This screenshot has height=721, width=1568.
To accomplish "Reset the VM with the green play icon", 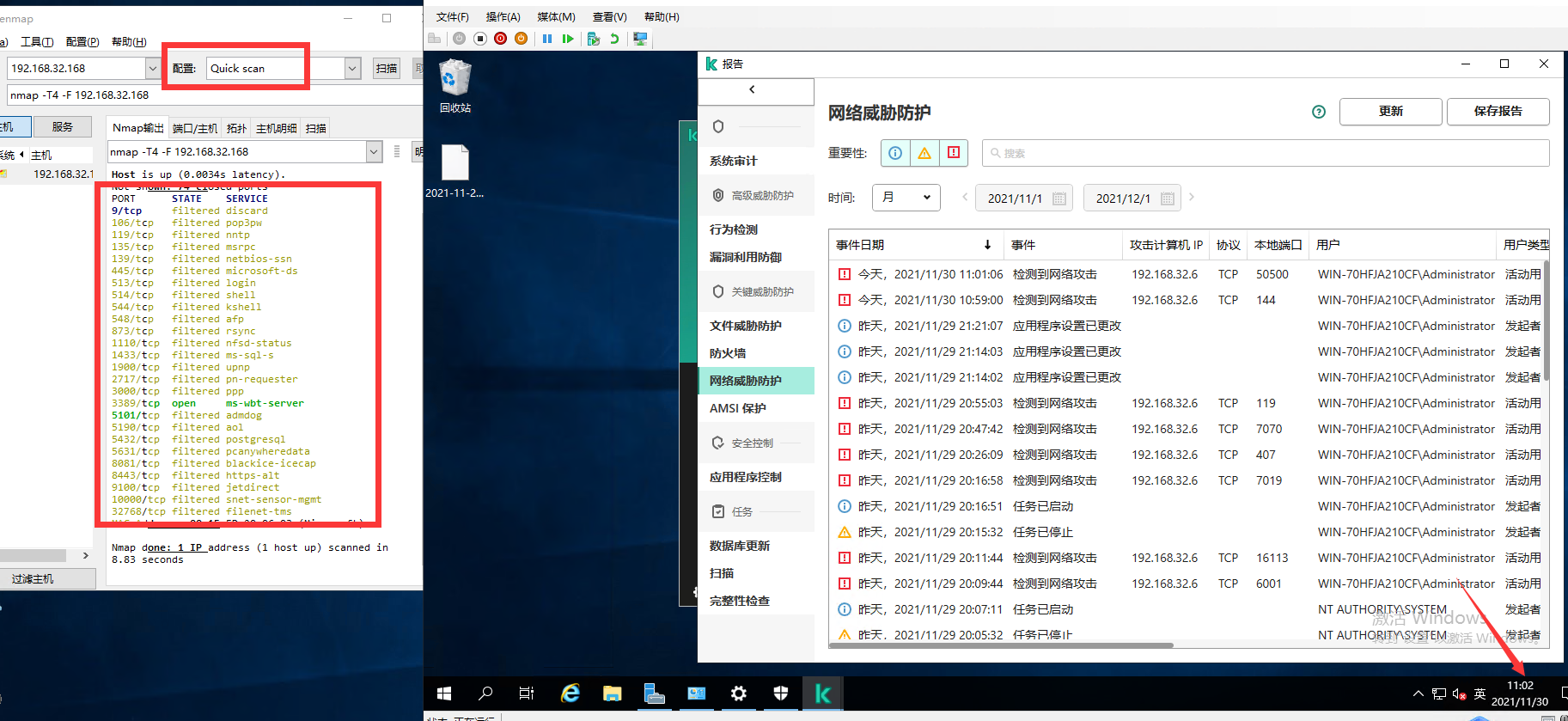I will coord(568,39).
